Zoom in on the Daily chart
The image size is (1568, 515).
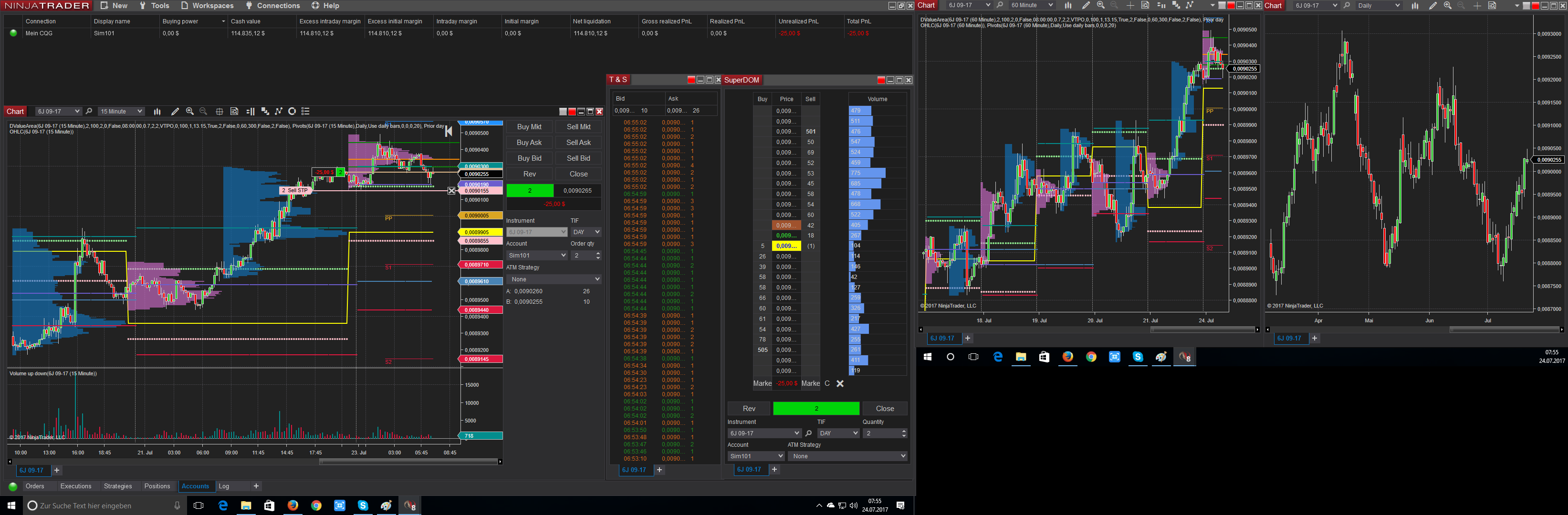(1447, 5)
